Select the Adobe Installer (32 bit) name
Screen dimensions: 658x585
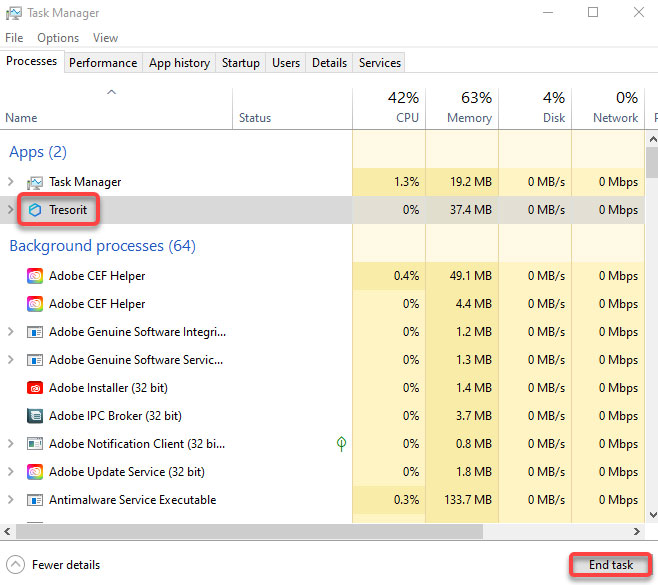tap(108, 388)
